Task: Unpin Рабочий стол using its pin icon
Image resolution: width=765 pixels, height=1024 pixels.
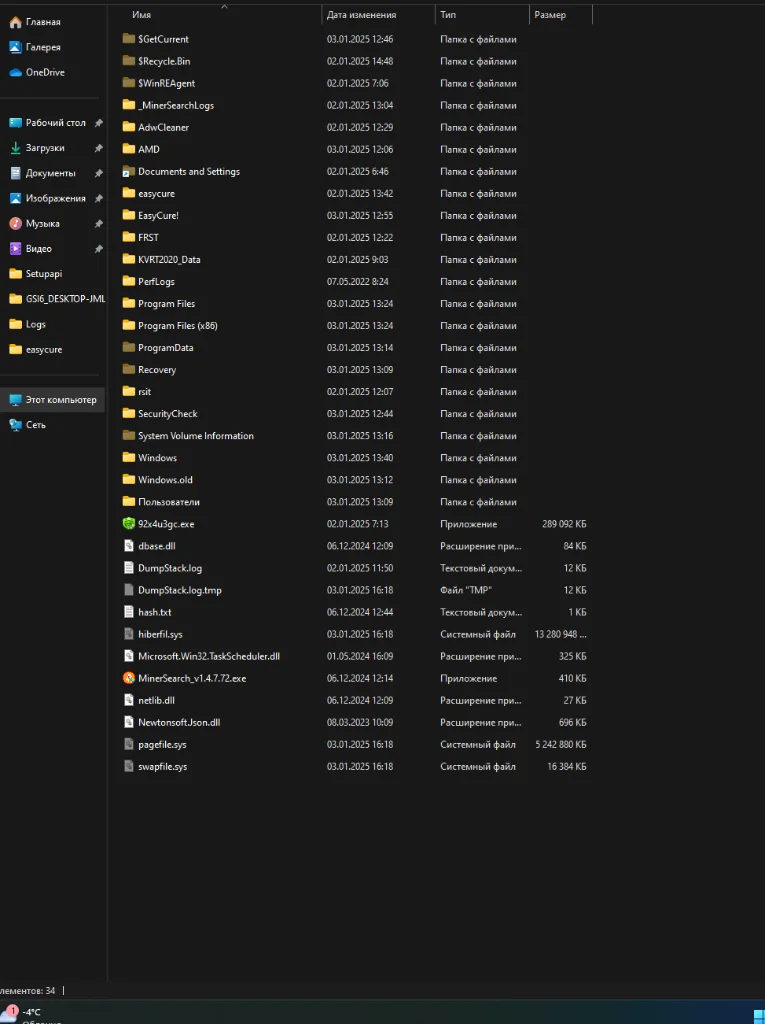Action: click(x=99, y=123)
